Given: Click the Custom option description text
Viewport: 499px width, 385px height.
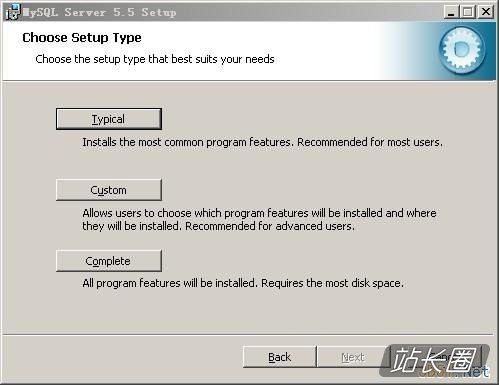Looking at the screenshot, I should pyautogui.click(x=259, y=219).
